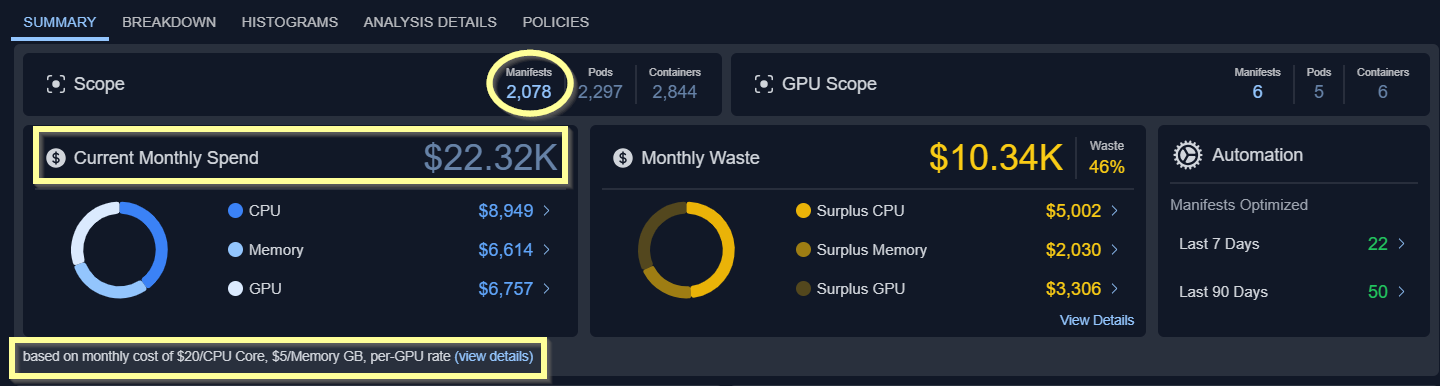Click the Manifests Optimized label
Image resolution: width=1440 pixels, height=386 pixels.
click(x=1239, y=205)
